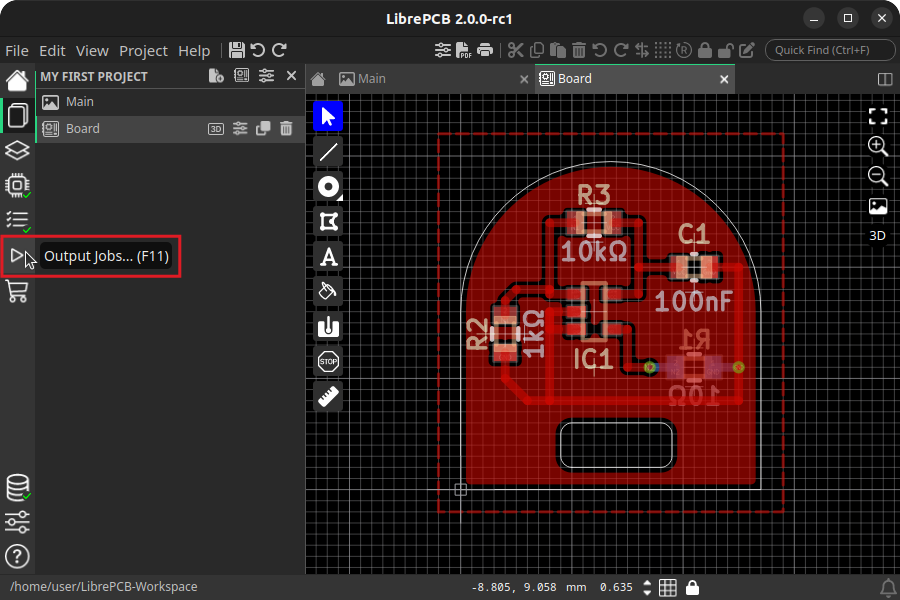Select the Draw Polygon tool
Screen dimensions: 900x600
click(328, 221)
